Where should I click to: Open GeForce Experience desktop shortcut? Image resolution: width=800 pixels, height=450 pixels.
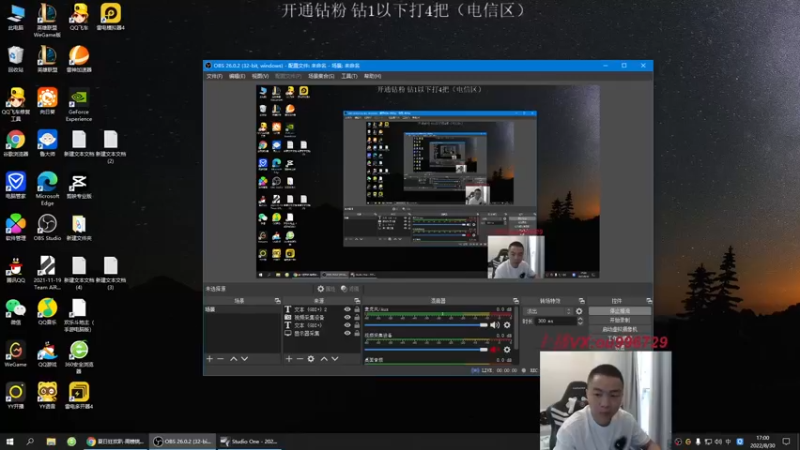79,105
